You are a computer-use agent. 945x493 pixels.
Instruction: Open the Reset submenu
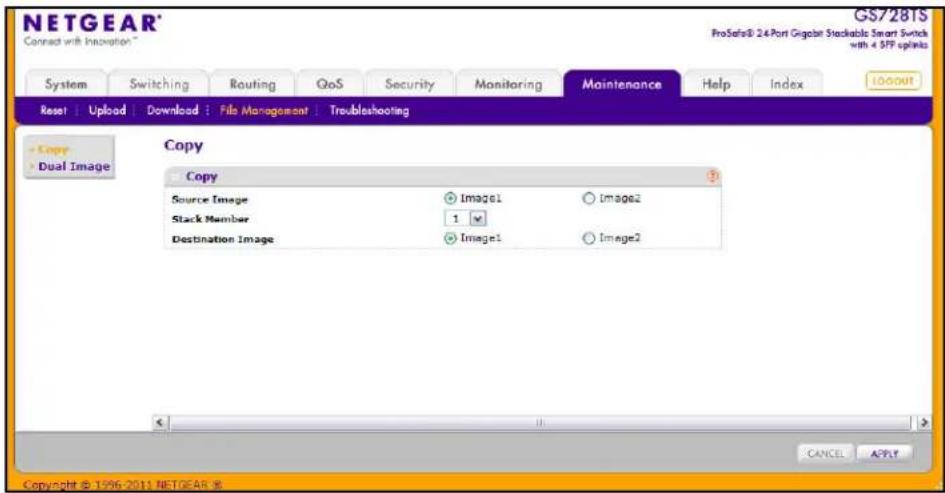point(53,110)
